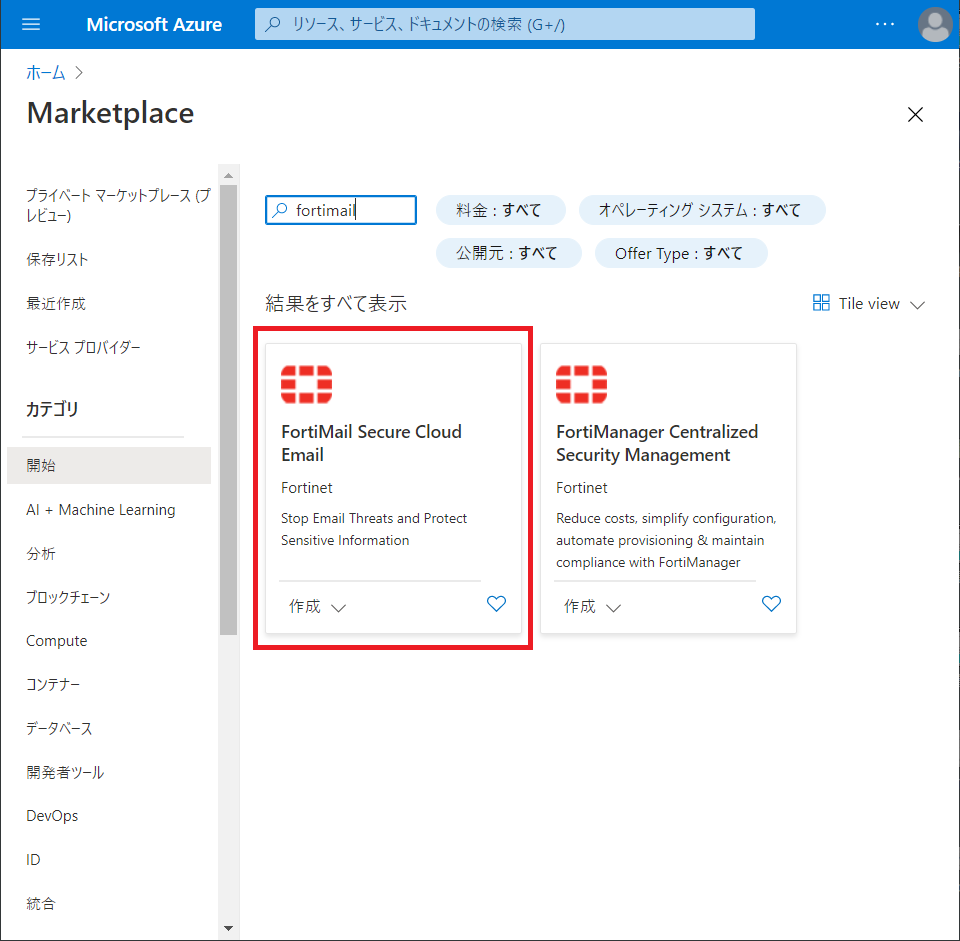The height and width of the screenshot is (941, 960).
Task: Open 保存リスト in sidebar
Action: click(57, 260)
